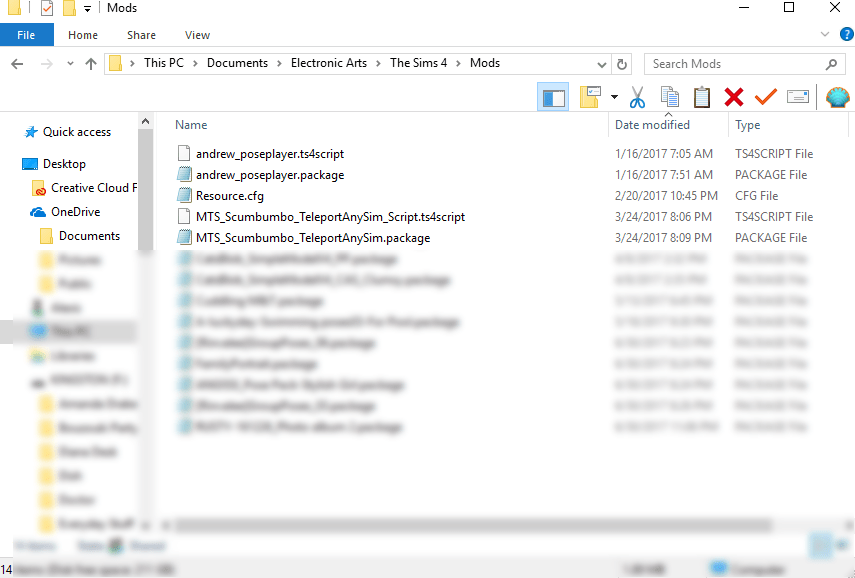Click 1/16/2017 7:05 AM date cell
Screen dimensions: 855x578
point(664,154)
